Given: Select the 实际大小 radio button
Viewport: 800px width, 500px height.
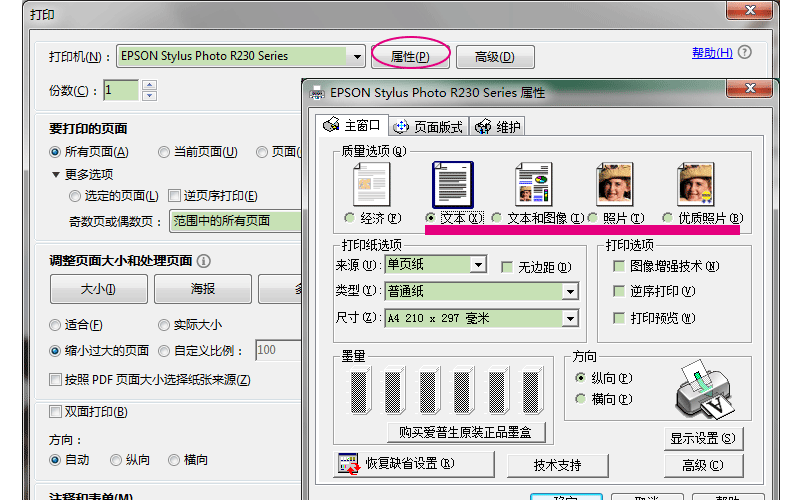Looking at the screenshot, I should (x=164, y=325).
